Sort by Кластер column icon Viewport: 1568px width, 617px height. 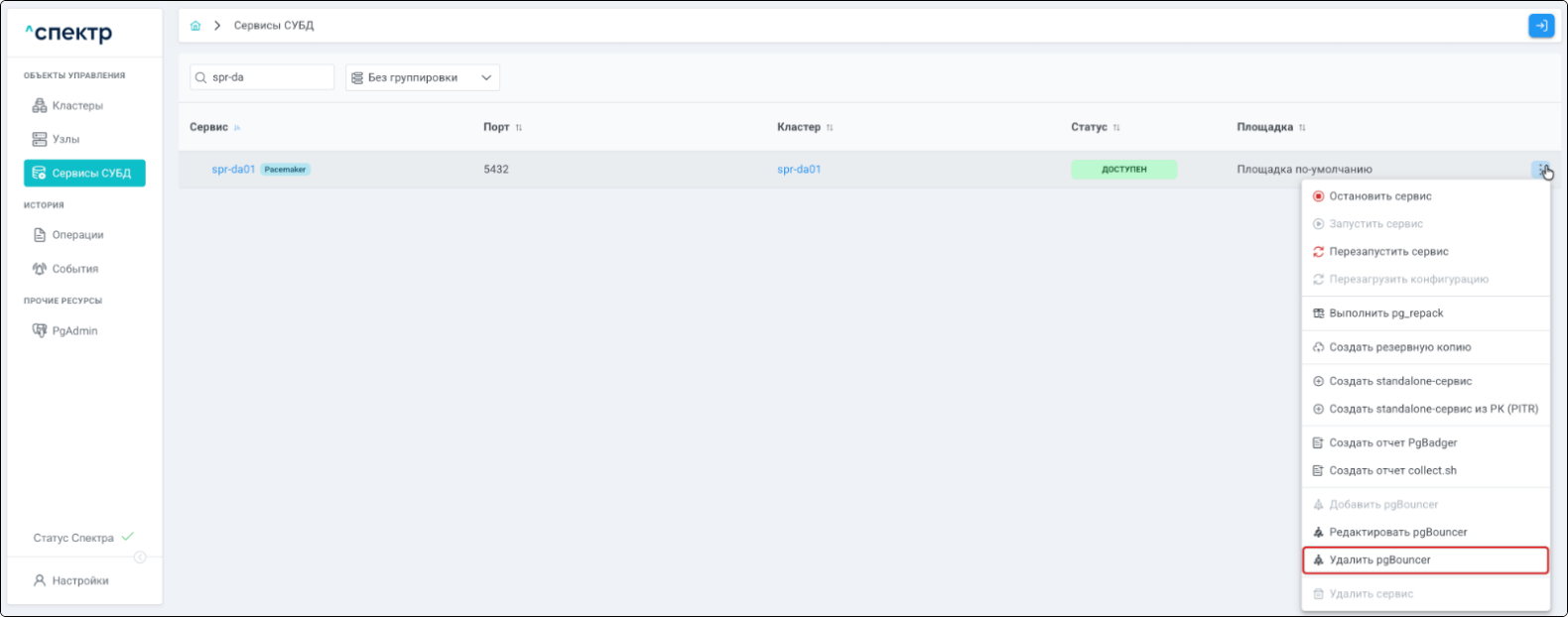tap(830, 128)
